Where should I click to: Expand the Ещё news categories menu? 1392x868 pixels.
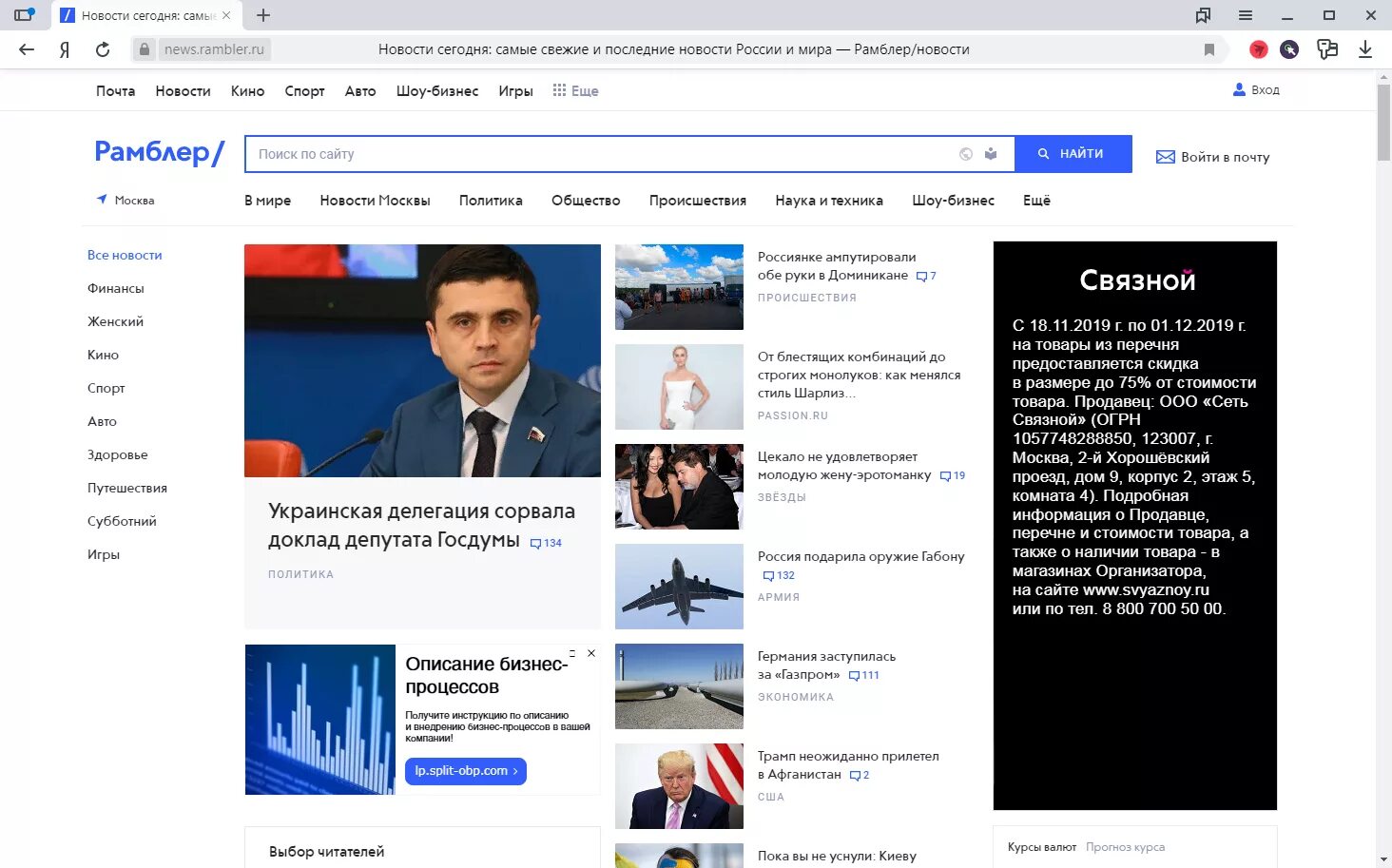(1036, 201)
